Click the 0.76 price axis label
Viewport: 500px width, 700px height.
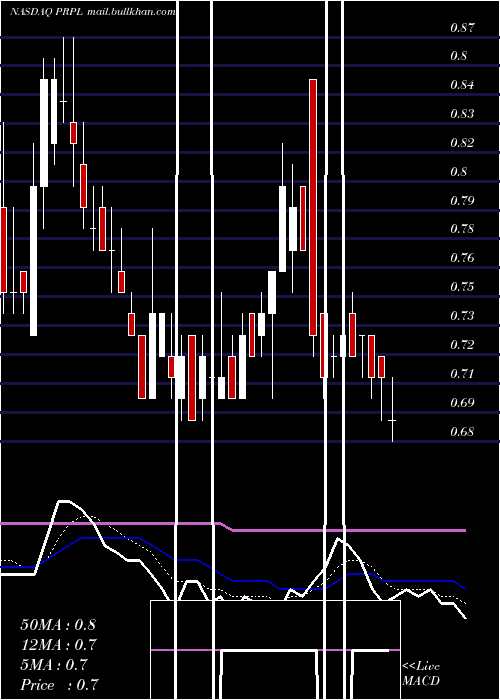pyautogui.click(x=462, y=258)
